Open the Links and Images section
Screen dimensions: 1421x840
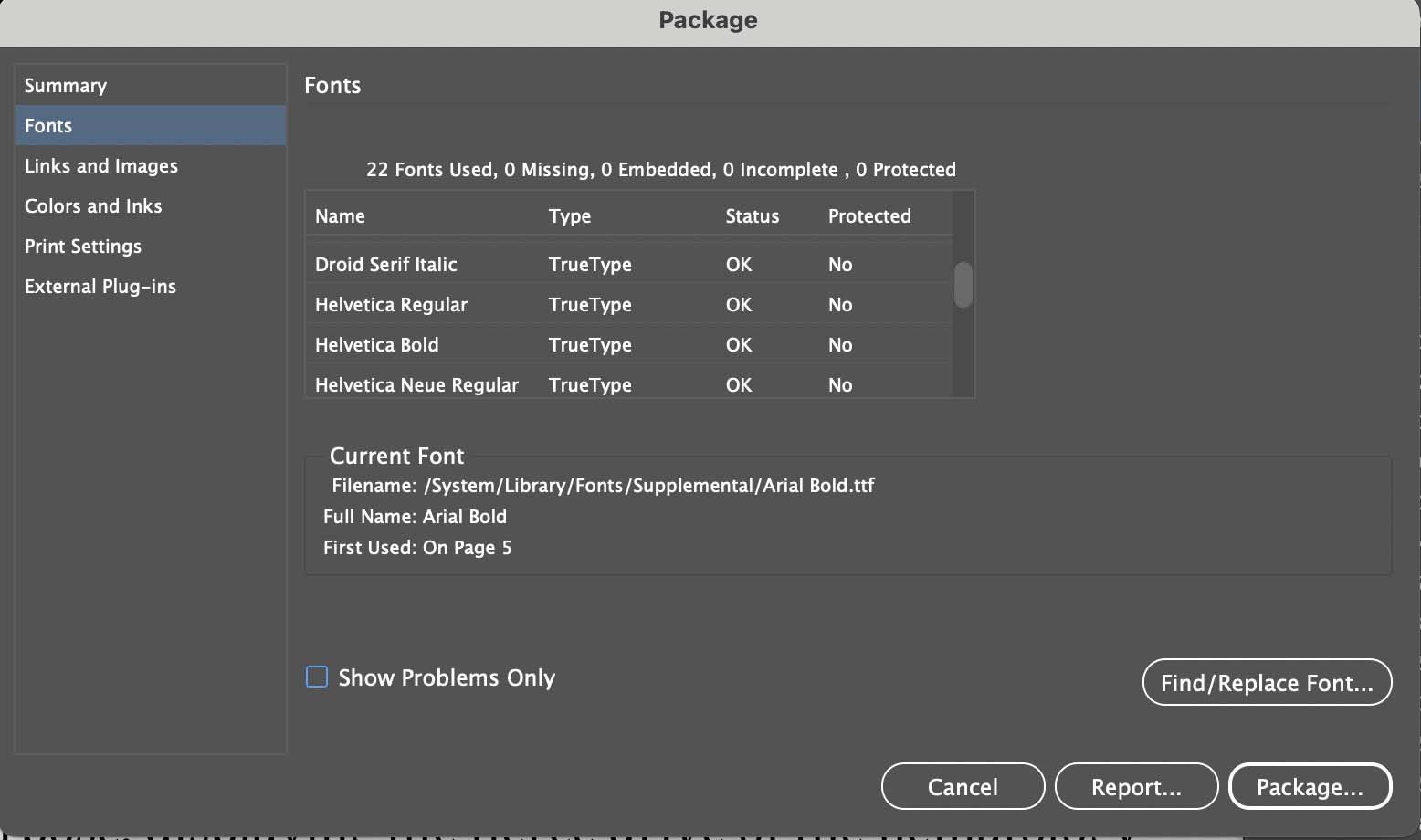[x=100, y=165]
